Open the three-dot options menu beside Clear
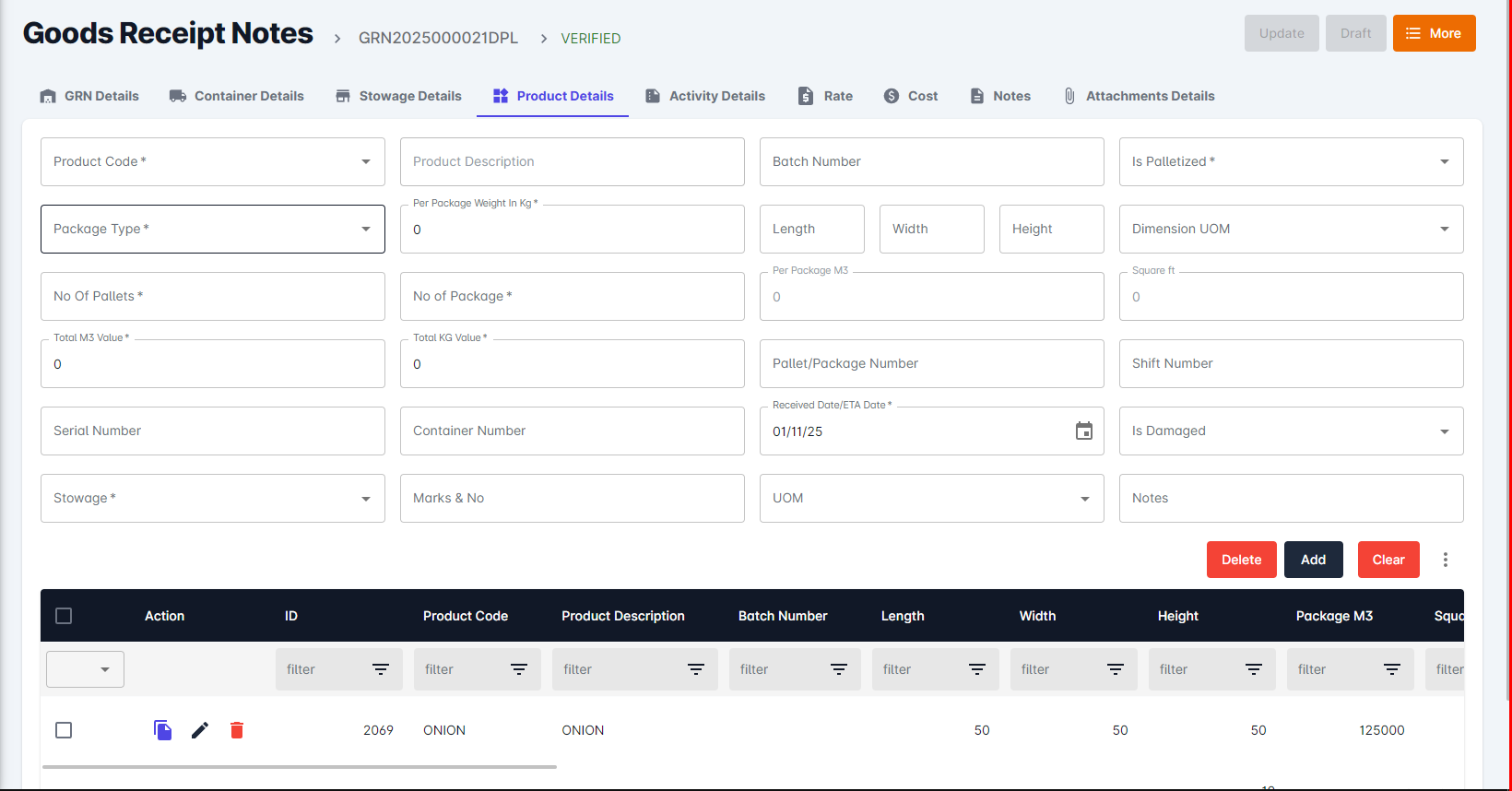 click(1445, 560)
